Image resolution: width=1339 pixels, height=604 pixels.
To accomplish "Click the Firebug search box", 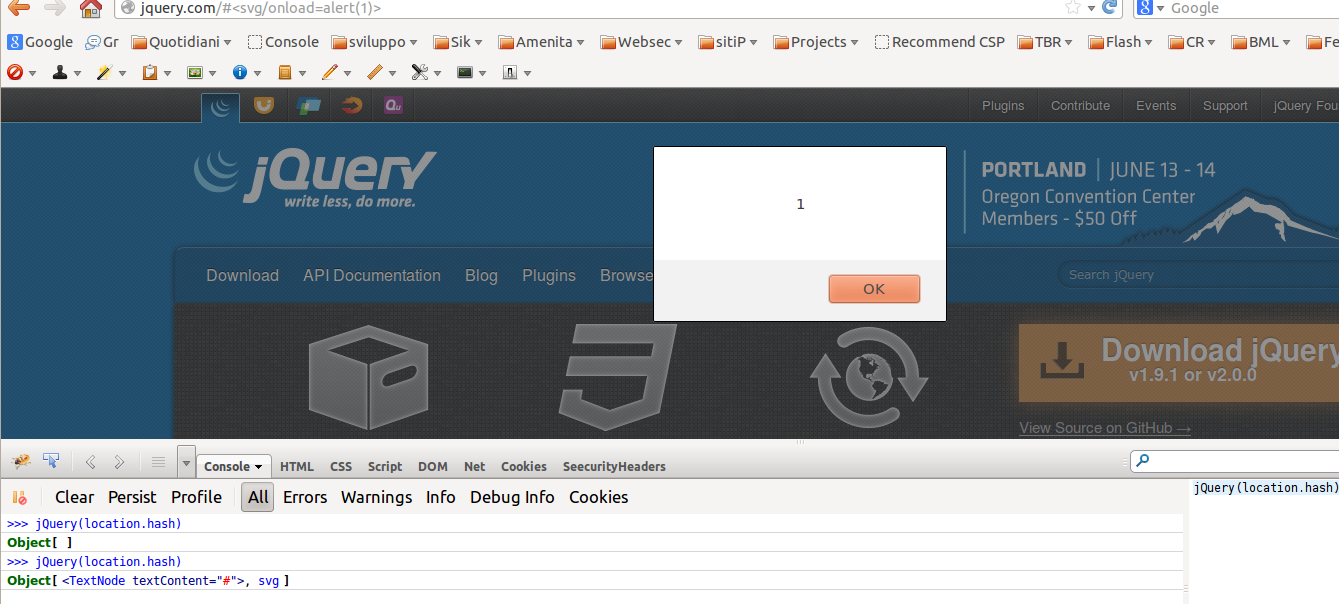I will 1234,461.
